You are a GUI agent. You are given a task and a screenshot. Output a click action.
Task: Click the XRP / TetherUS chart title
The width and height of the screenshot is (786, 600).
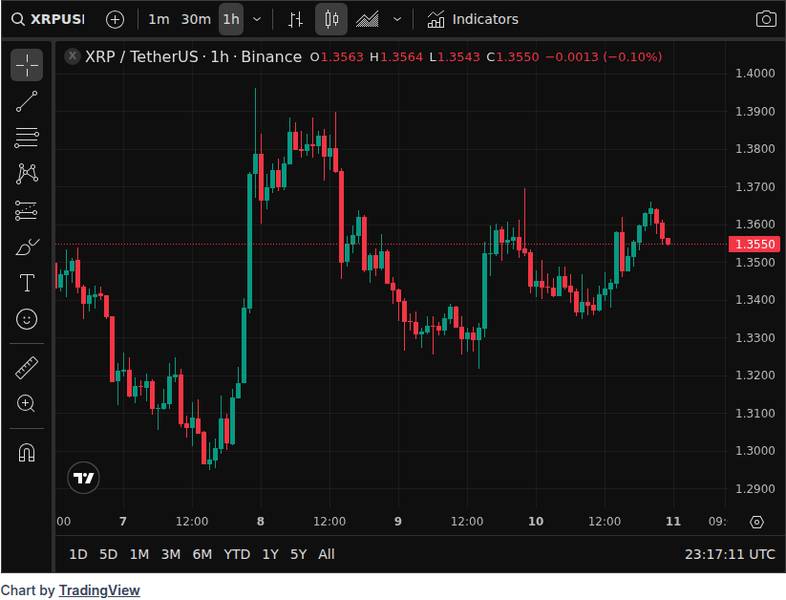193,57
